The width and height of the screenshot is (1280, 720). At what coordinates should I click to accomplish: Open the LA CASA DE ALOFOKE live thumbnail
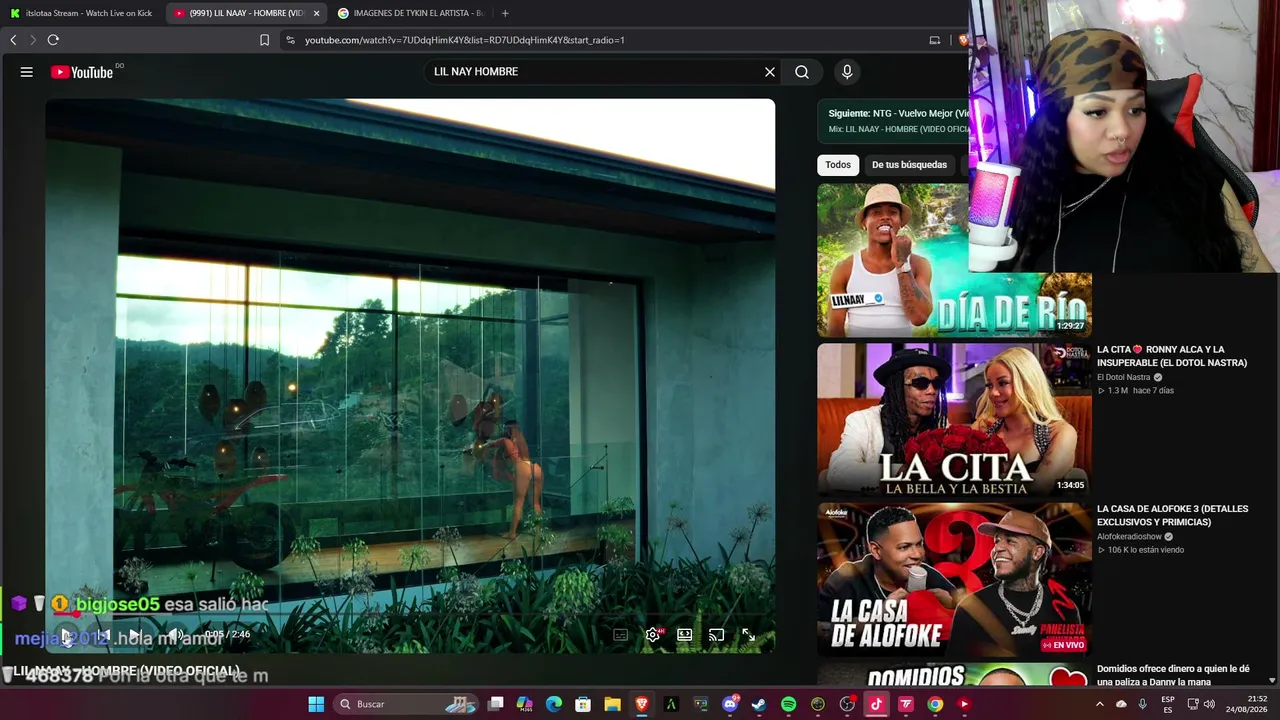click(954, 580)
